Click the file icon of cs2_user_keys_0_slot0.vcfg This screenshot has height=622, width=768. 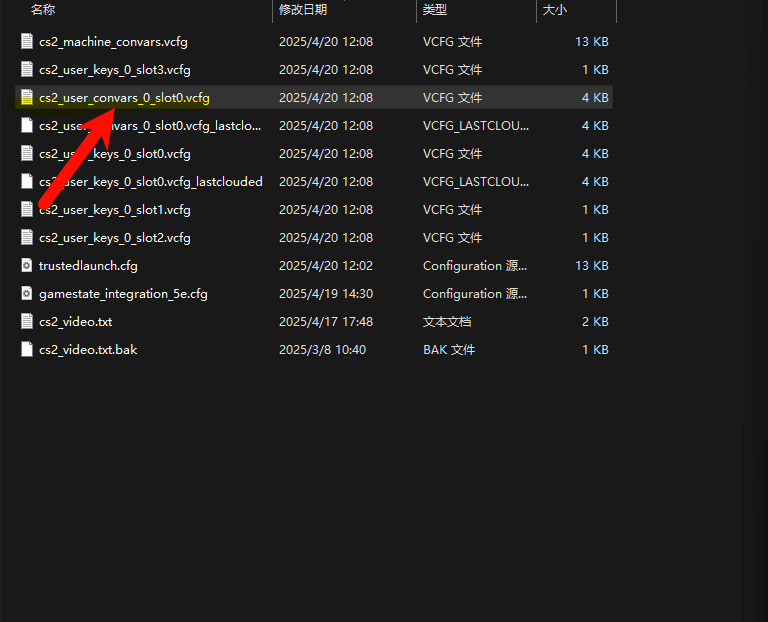[27, 153]
